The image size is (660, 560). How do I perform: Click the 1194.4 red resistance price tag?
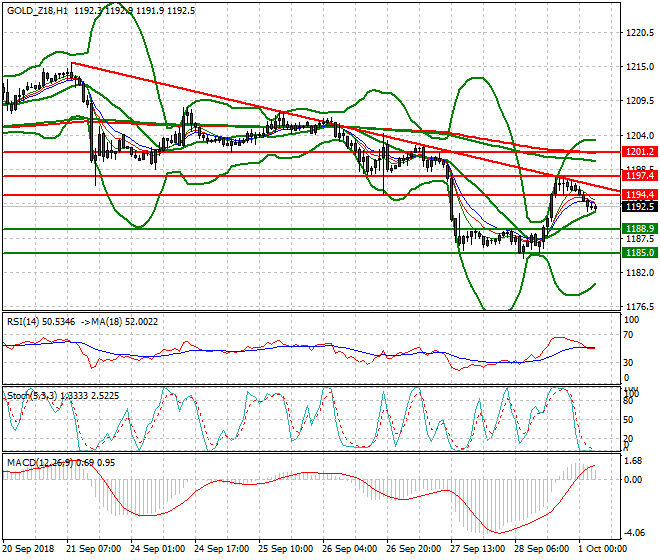638,194
